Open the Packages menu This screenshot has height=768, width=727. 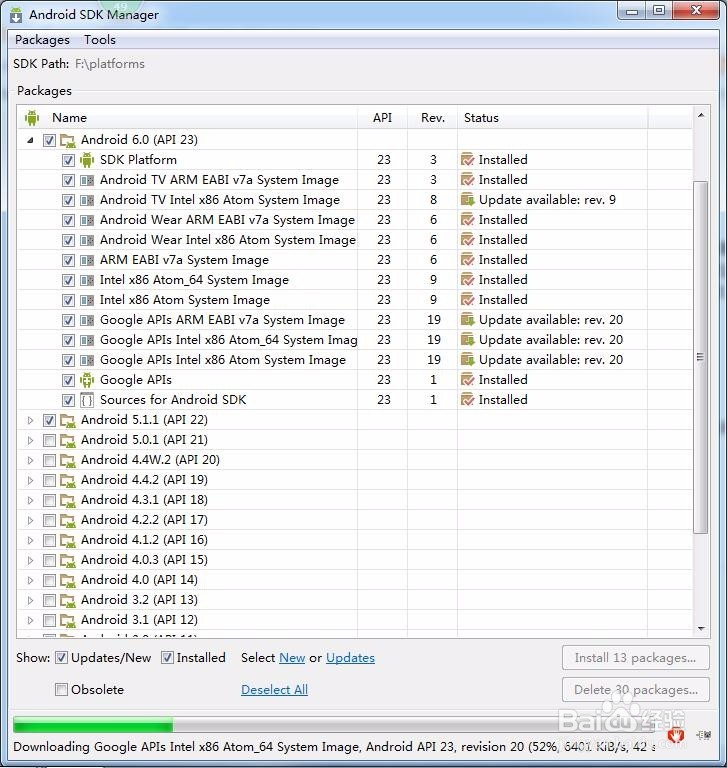(x=42, y=40)
